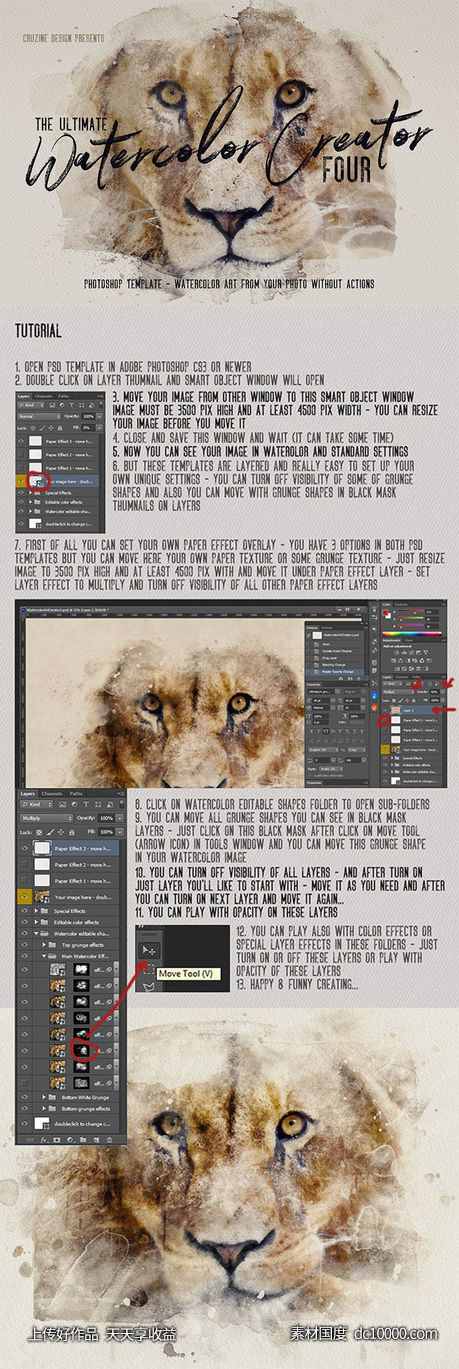Screen dimensions: 459x1369
Task: Toggle visibility of Your image here layer
Action: [24, 897]
